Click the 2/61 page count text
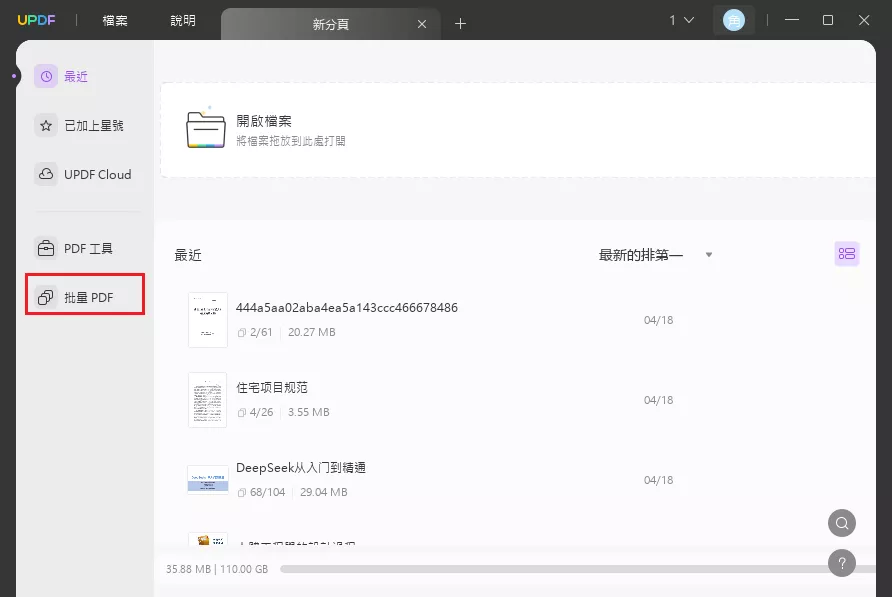This screenshot has width=892, height=597. [261, 332]
